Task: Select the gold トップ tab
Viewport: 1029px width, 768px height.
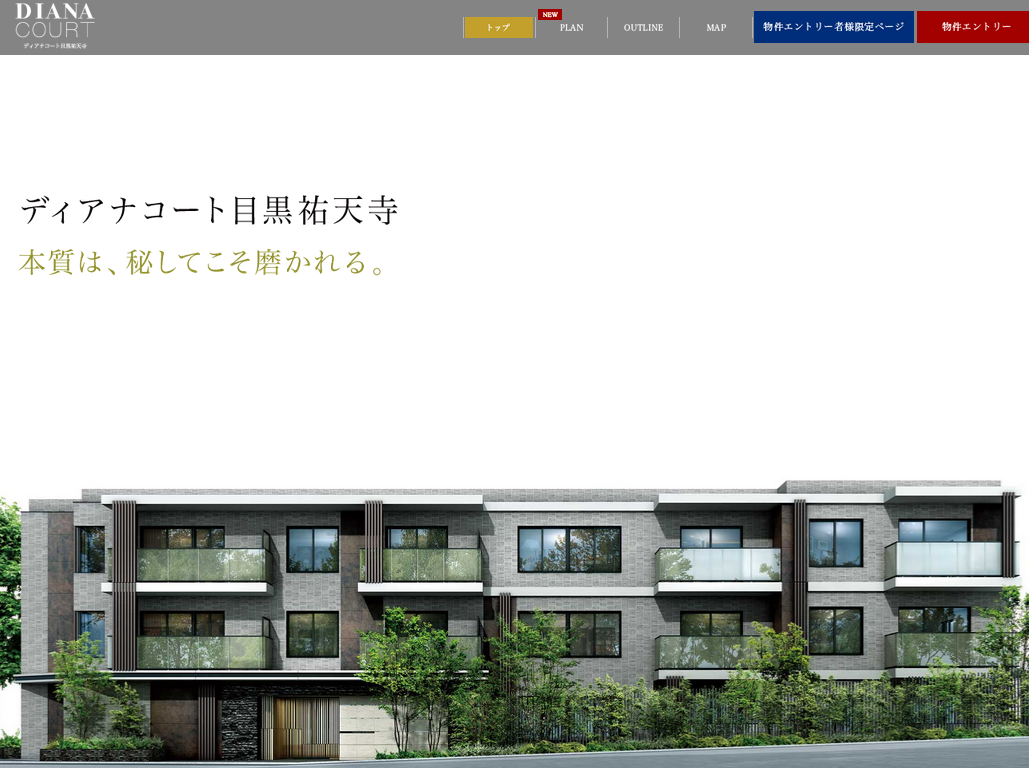Action: (x=499, y=28)
